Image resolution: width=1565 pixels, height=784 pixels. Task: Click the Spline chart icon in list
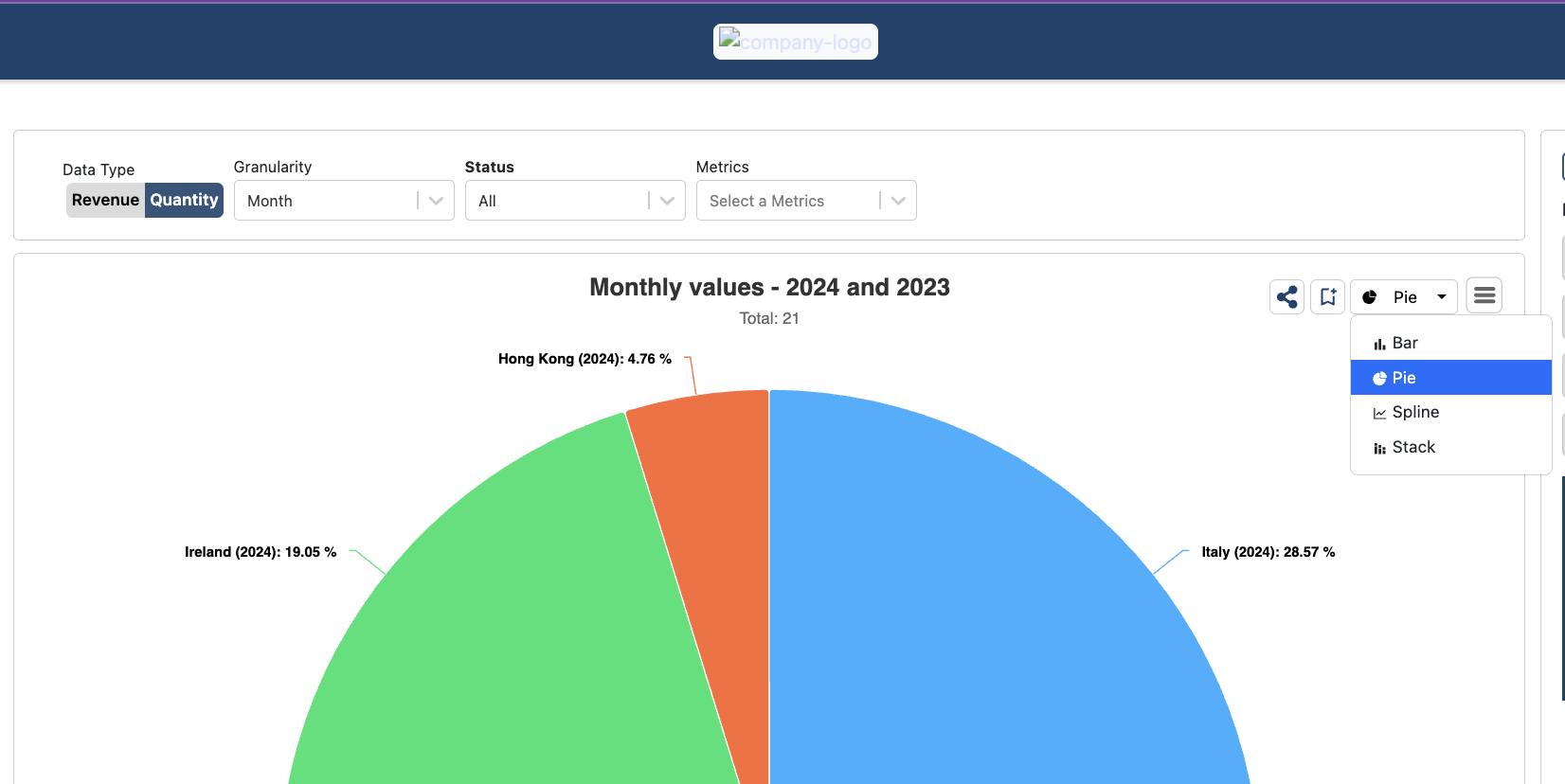1379,413
